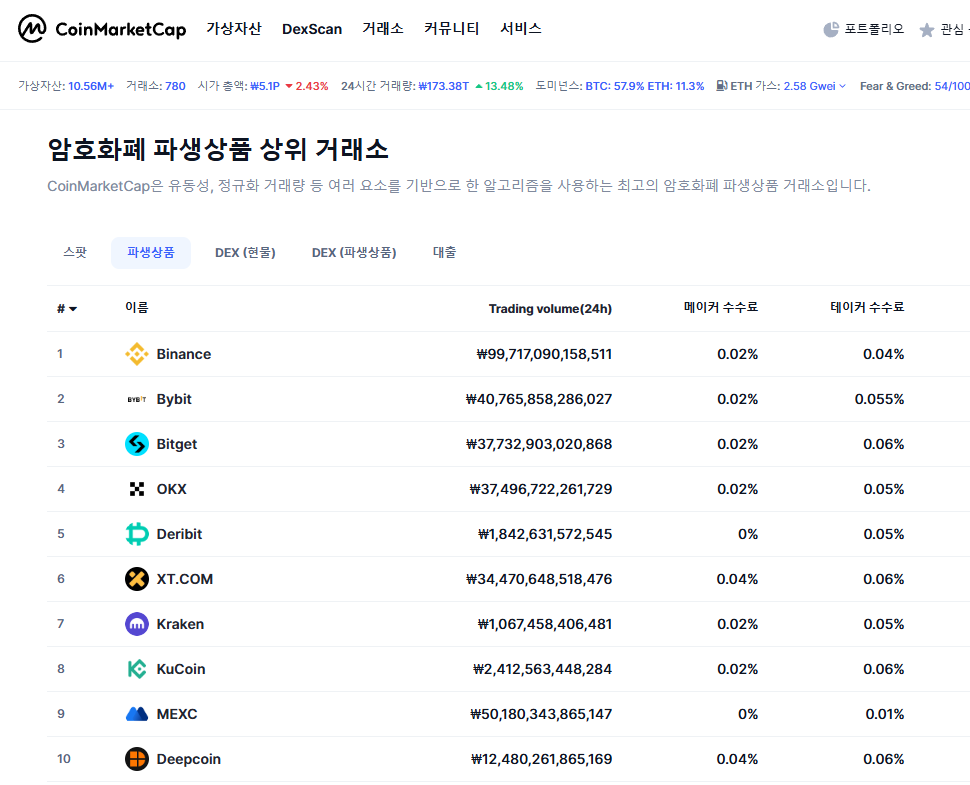This screenshot has height=785, width=970.
Task: Open the MEXC exchange name
Action: (177, 714)
